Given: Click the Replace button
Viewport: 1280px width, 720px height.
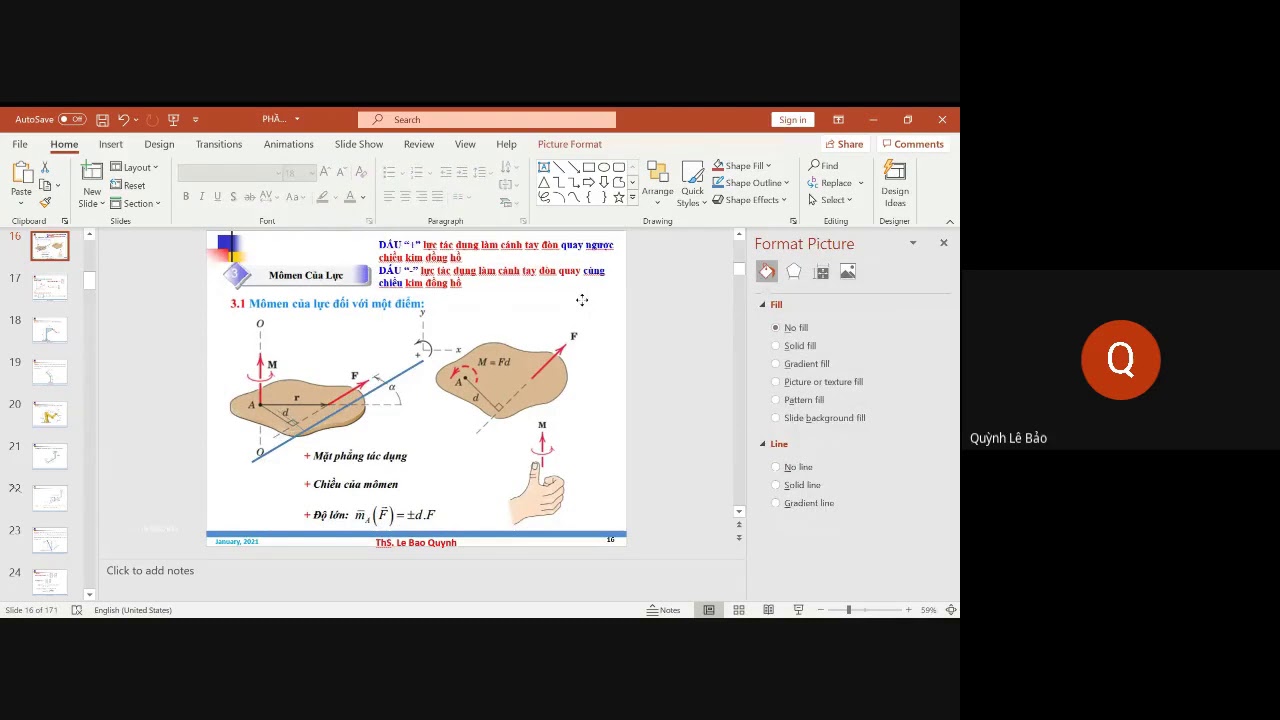Looking at the screenshot, I should point(836,183).
